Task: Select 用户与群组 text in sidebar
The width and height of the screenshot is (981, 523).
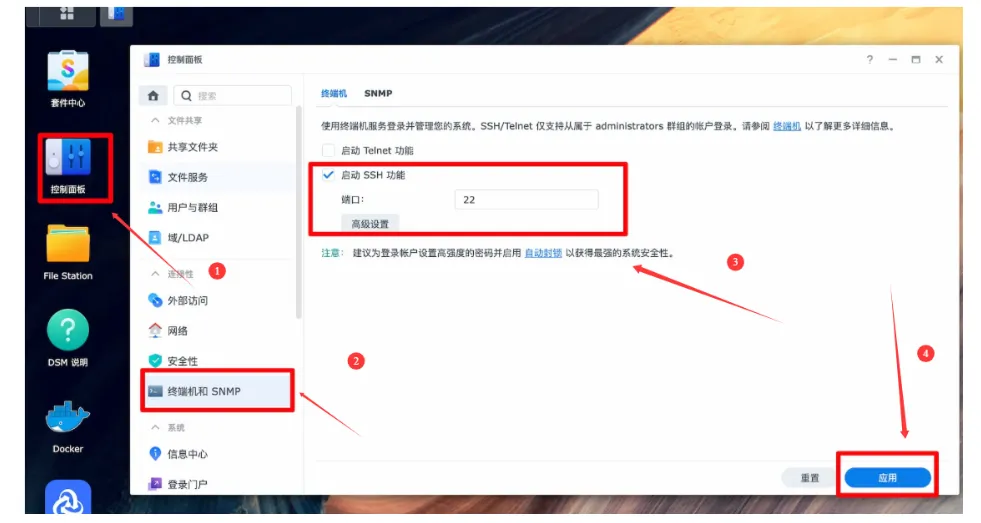Action: click(x=193, y=207)
